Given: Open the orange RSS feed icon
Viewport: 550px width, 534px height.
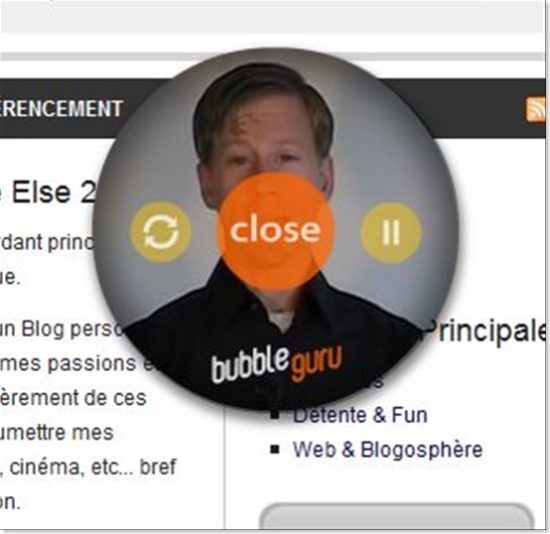Looking at the screenshot, I should click(x=536, y=109).
